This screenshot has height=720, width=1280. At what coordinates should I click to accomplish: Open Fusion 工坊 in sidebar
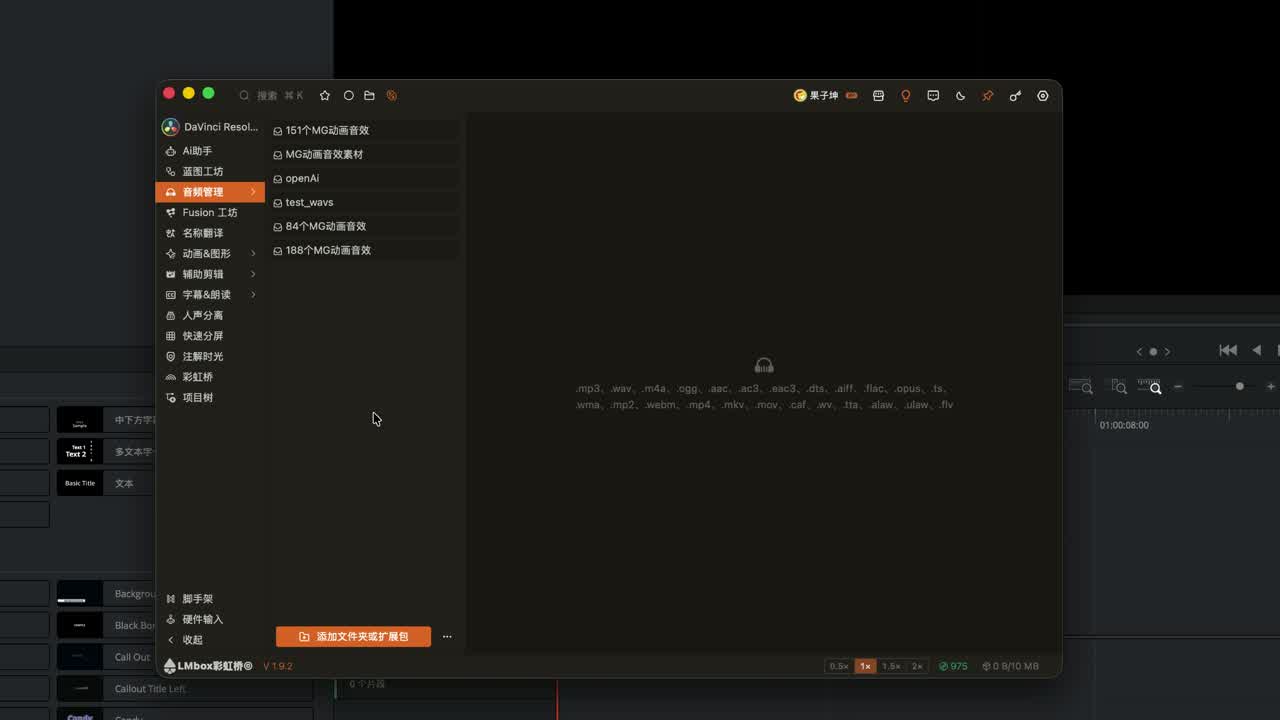(209, 213)
